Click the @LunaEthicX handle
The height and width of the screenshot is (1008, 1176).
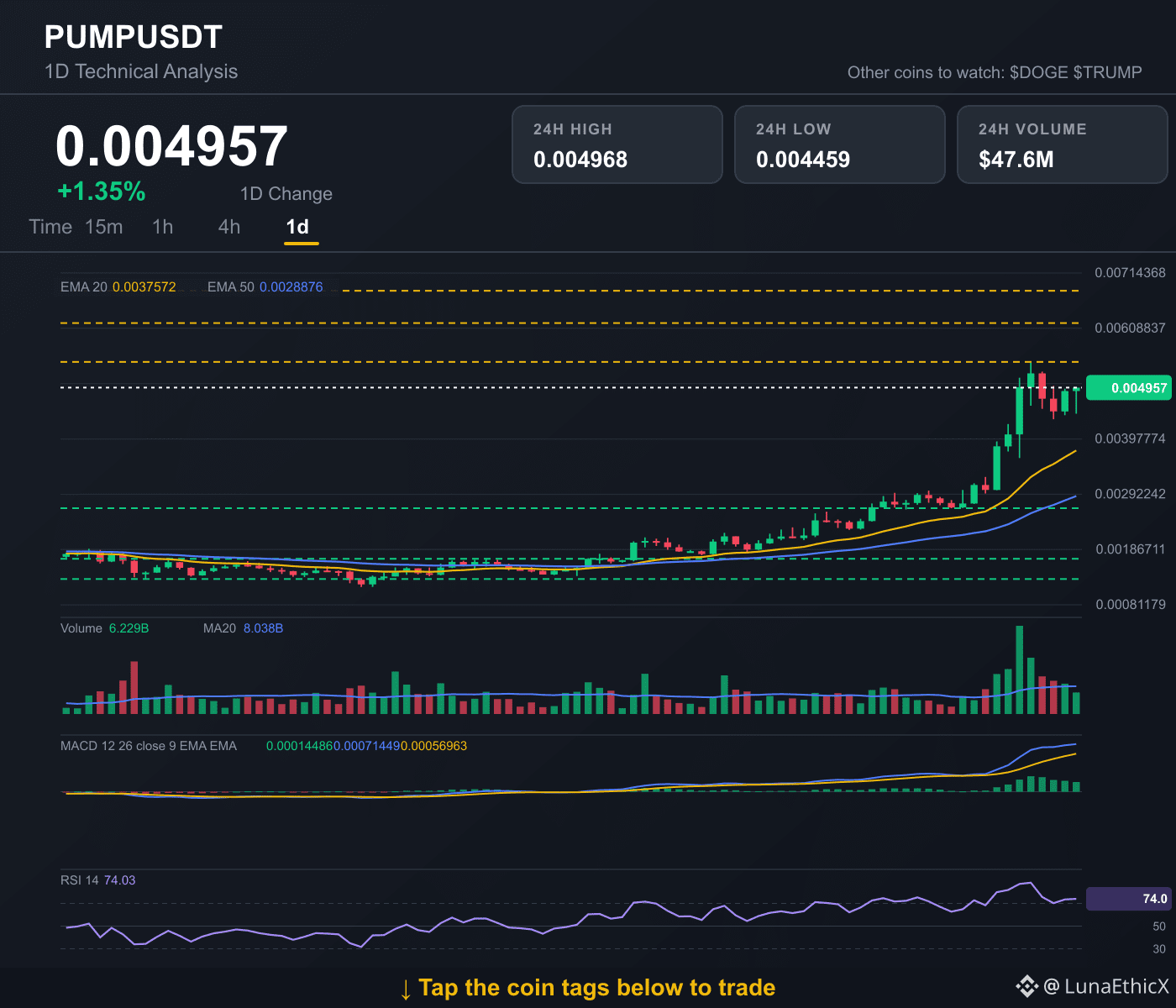click(1106, 986)
